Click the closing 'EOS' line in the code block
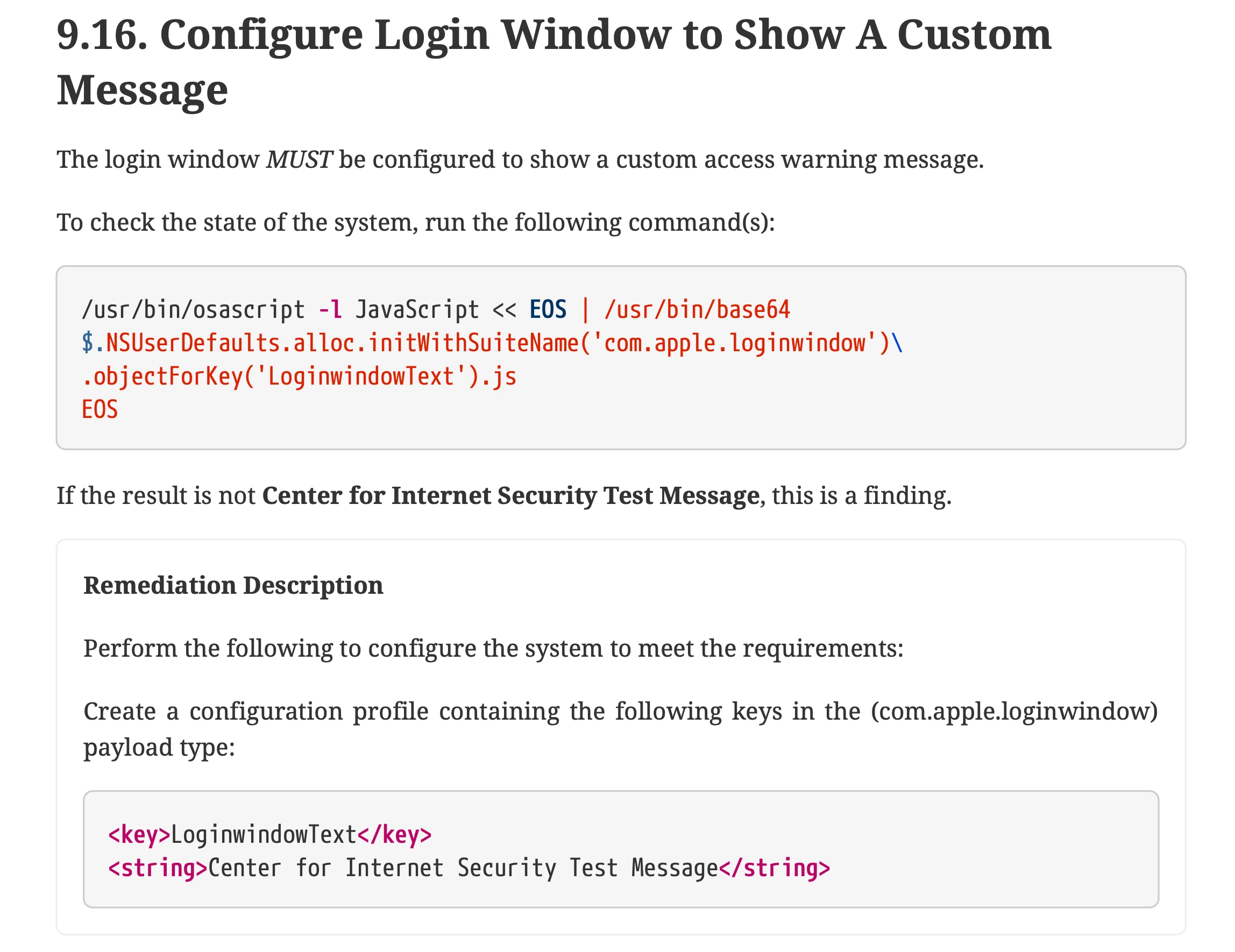Viewport: 1235px width, 952px height. [100, 409]
